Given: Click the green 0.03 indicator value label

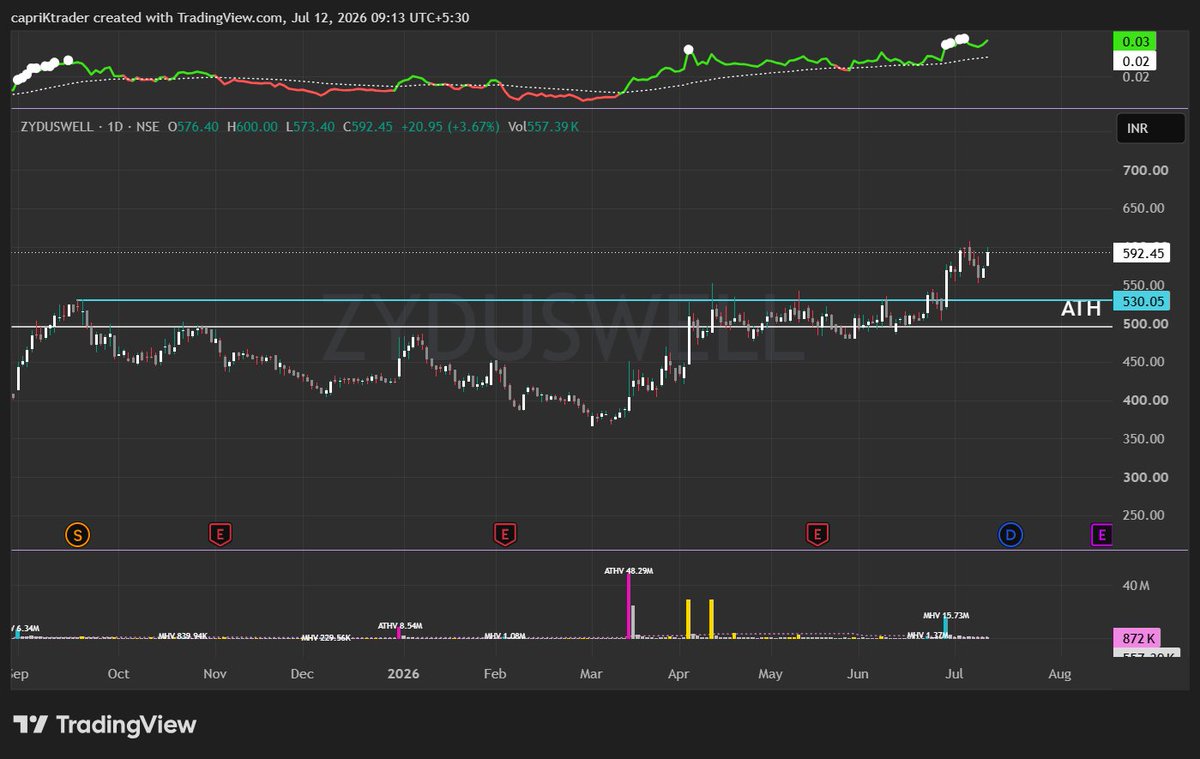Looking at the screenshot, I should [x=1135, y=41].
